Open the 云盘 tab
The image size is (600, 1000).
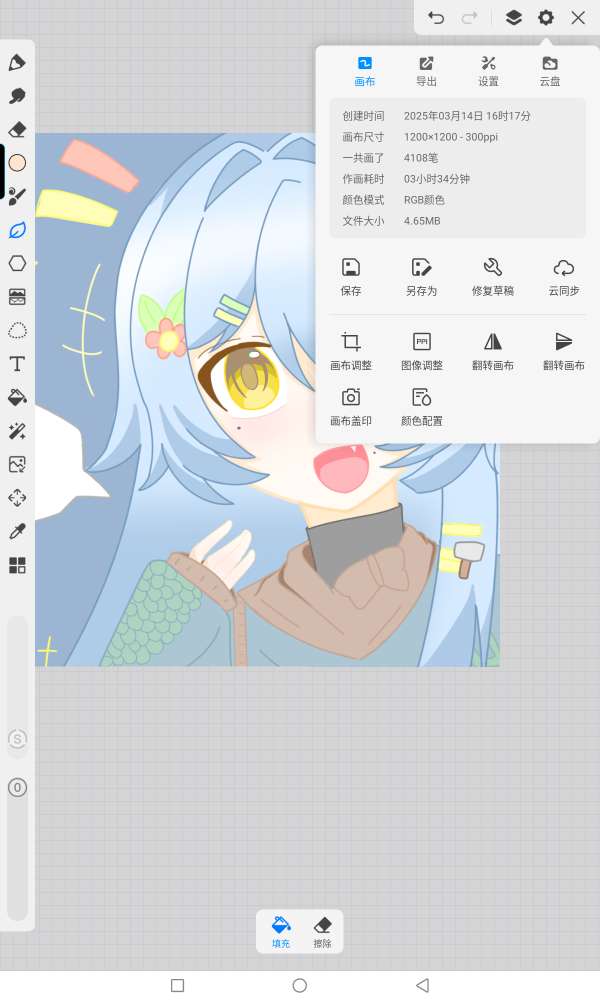550,71
